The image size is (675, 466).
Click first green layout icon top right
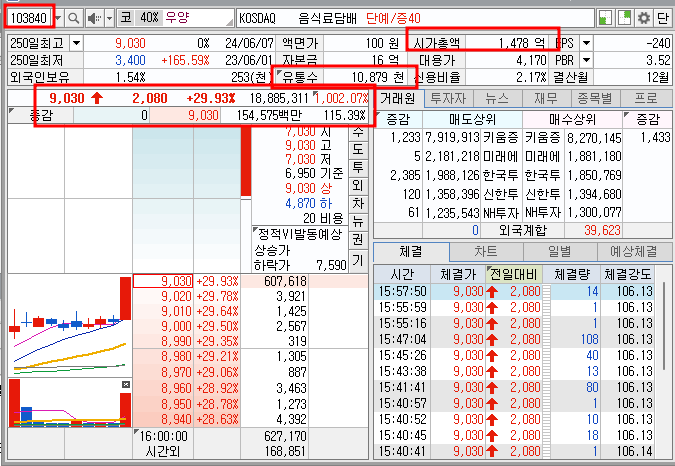tap(605, 18)
